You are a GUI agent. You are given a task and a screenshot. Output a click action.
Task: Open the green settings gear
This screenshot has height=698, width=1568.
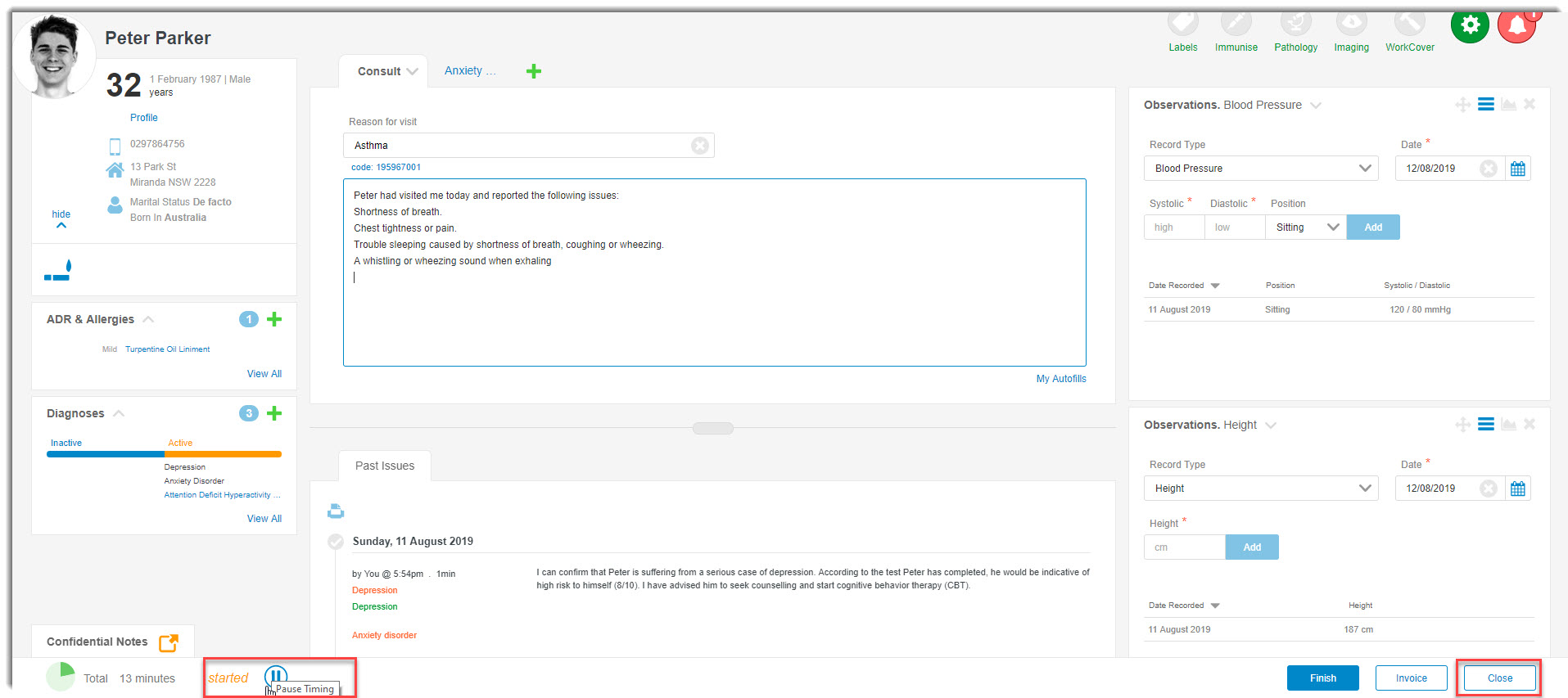click(x=1470, y=25)
